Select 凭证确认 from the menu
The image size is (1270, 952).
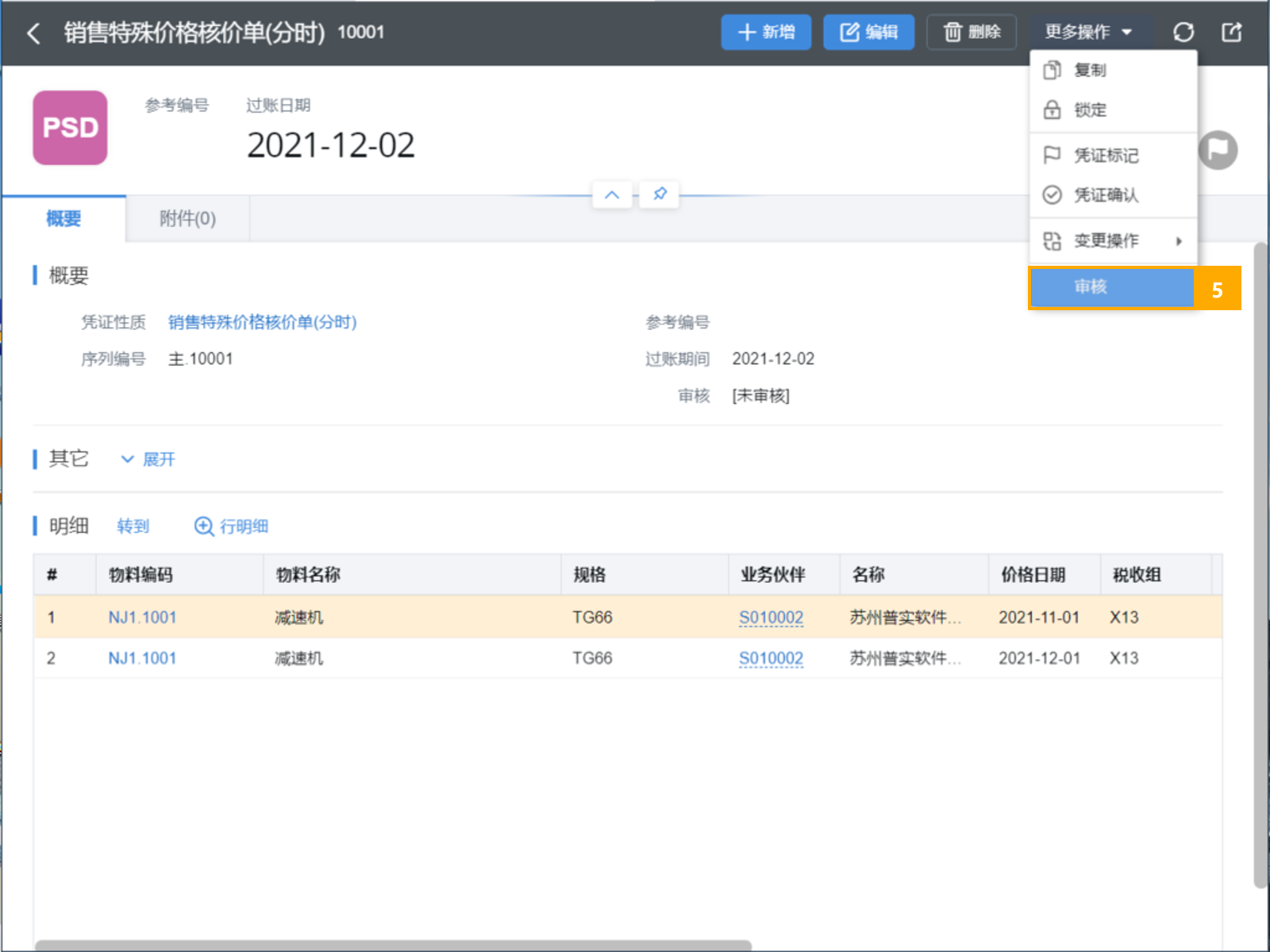(1113, 195)
